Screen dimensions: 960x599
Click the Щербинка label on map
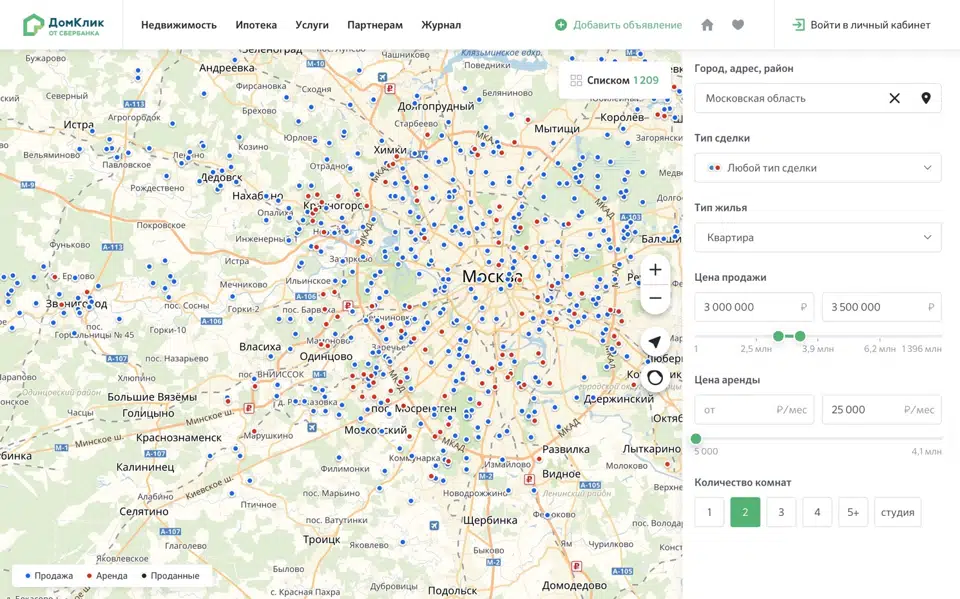(x=490, y=520)
